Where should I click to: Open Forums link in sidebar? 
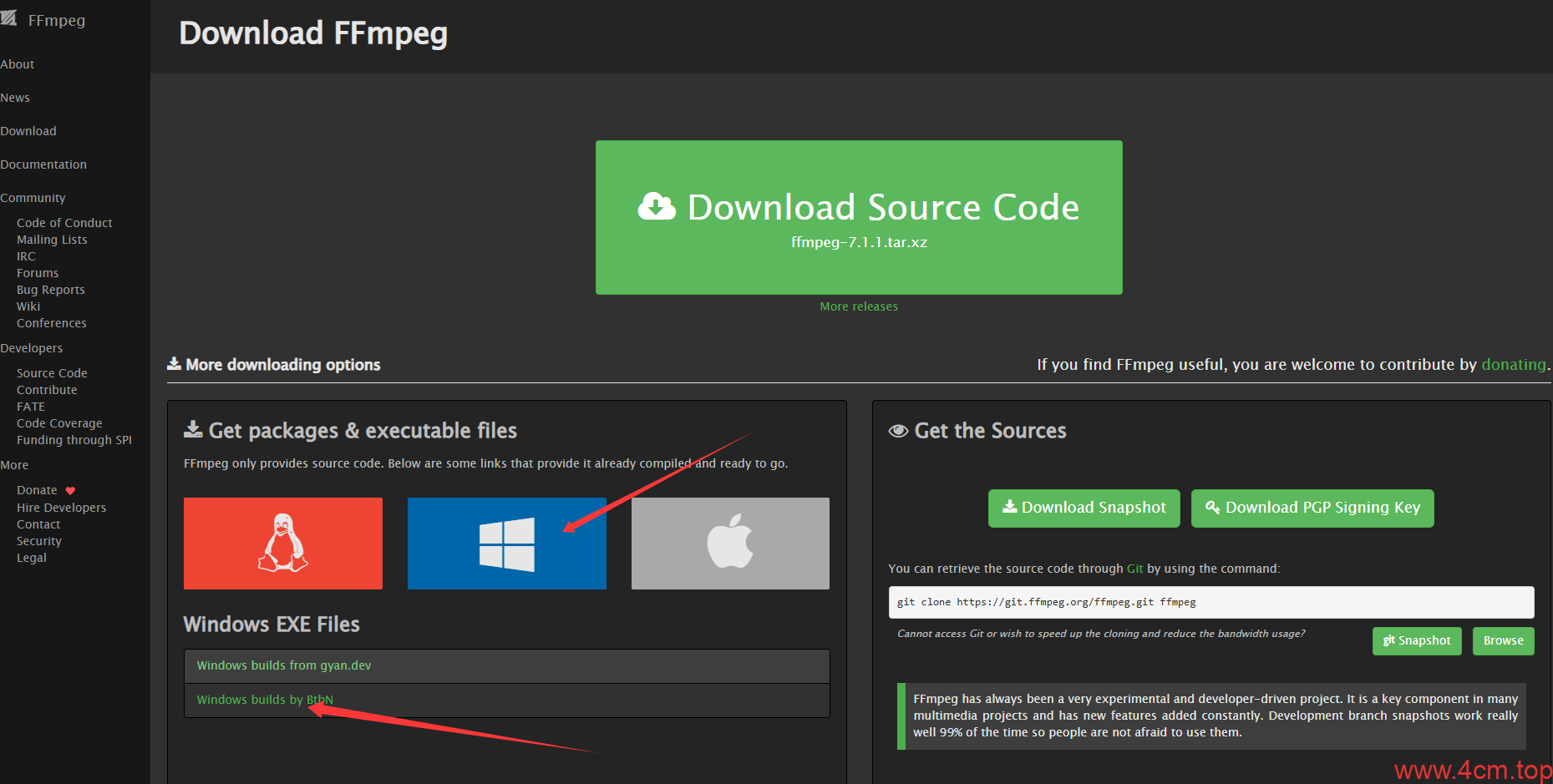click(38, 273)
